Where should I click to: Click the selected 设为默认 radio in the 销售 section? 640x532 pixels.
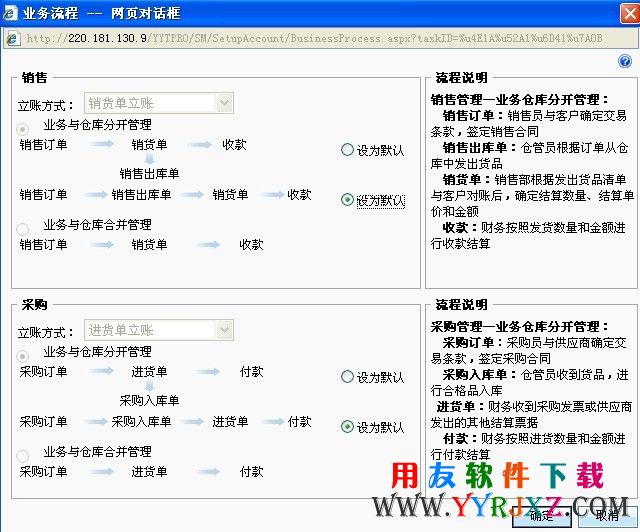coord(347,200)
